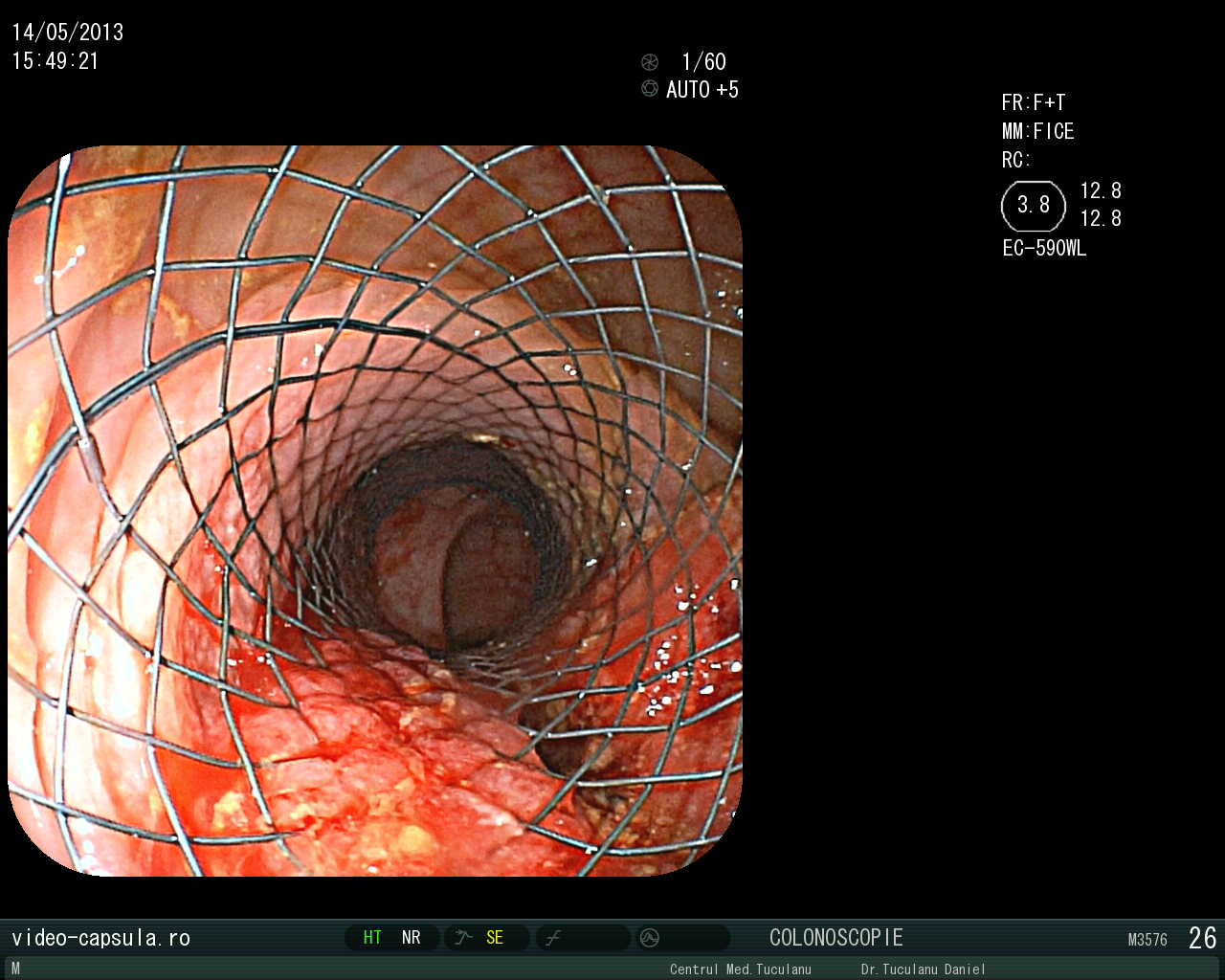The height and width of the screenshot is (980, 1225).
Task: Click the Centrul Med. Tuculanu text
Action: point(741,969)
